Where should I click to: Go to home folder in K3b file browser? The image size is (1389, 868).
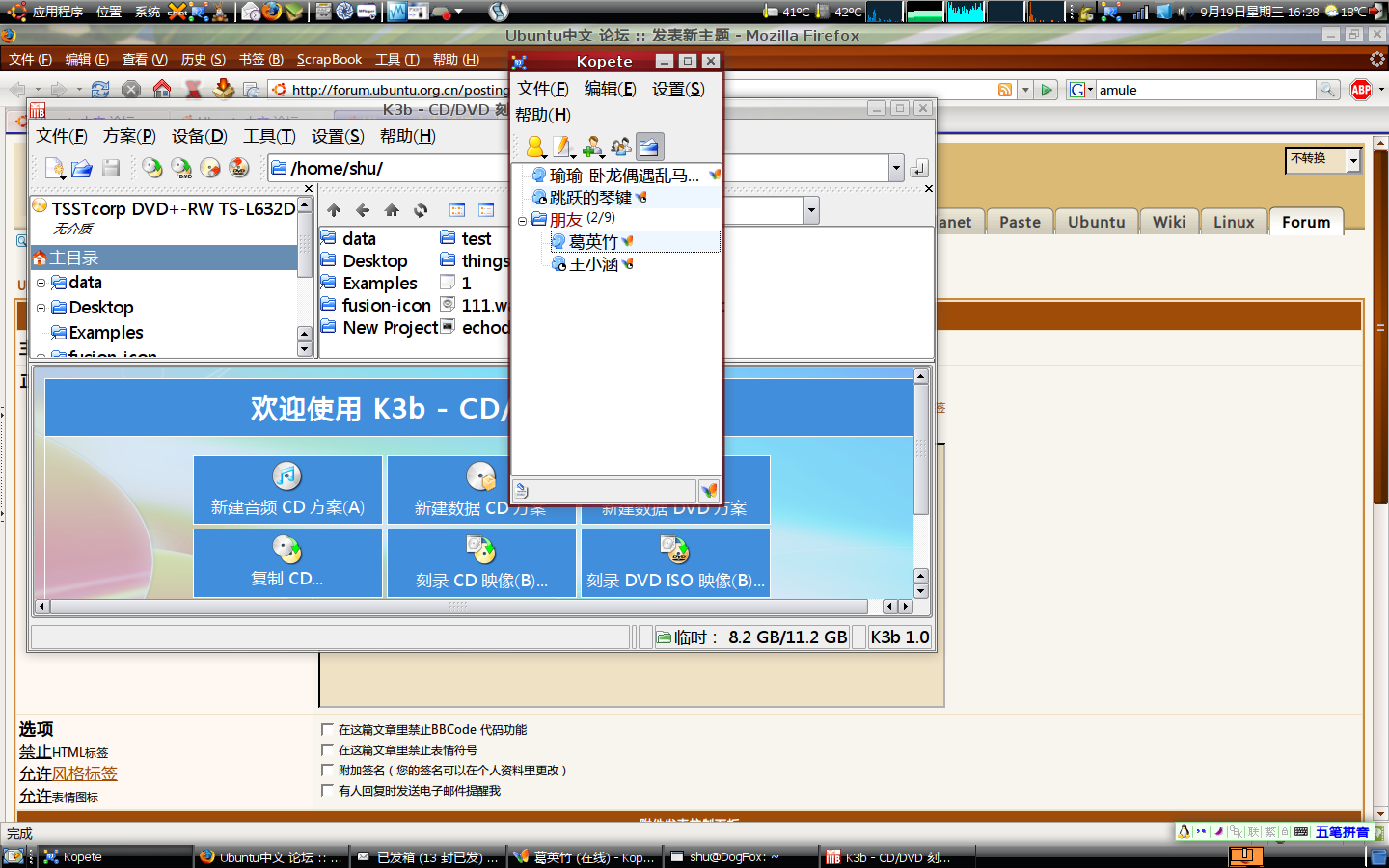pos(392,210)
